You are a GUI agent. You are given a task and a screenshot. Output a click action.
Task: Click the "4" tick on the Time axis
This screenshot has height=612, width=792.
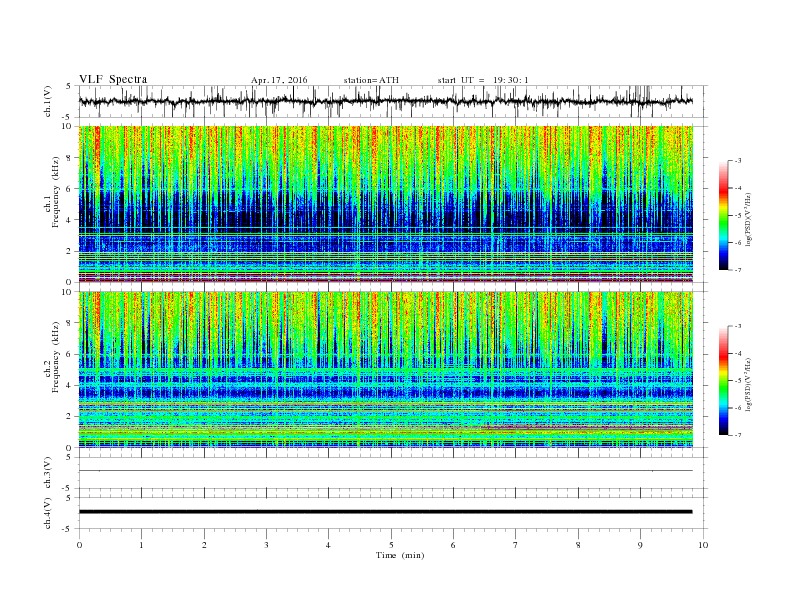328,545
